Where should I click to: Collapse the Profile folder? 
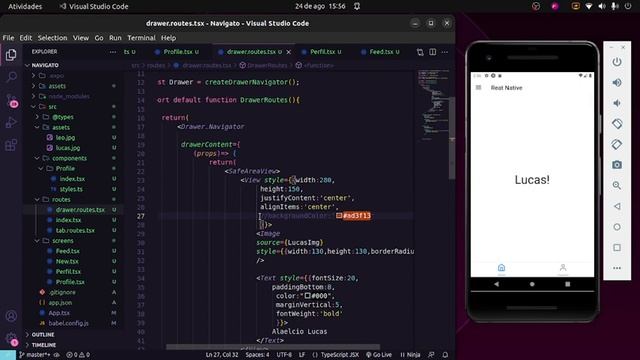[x=41, y=169]
